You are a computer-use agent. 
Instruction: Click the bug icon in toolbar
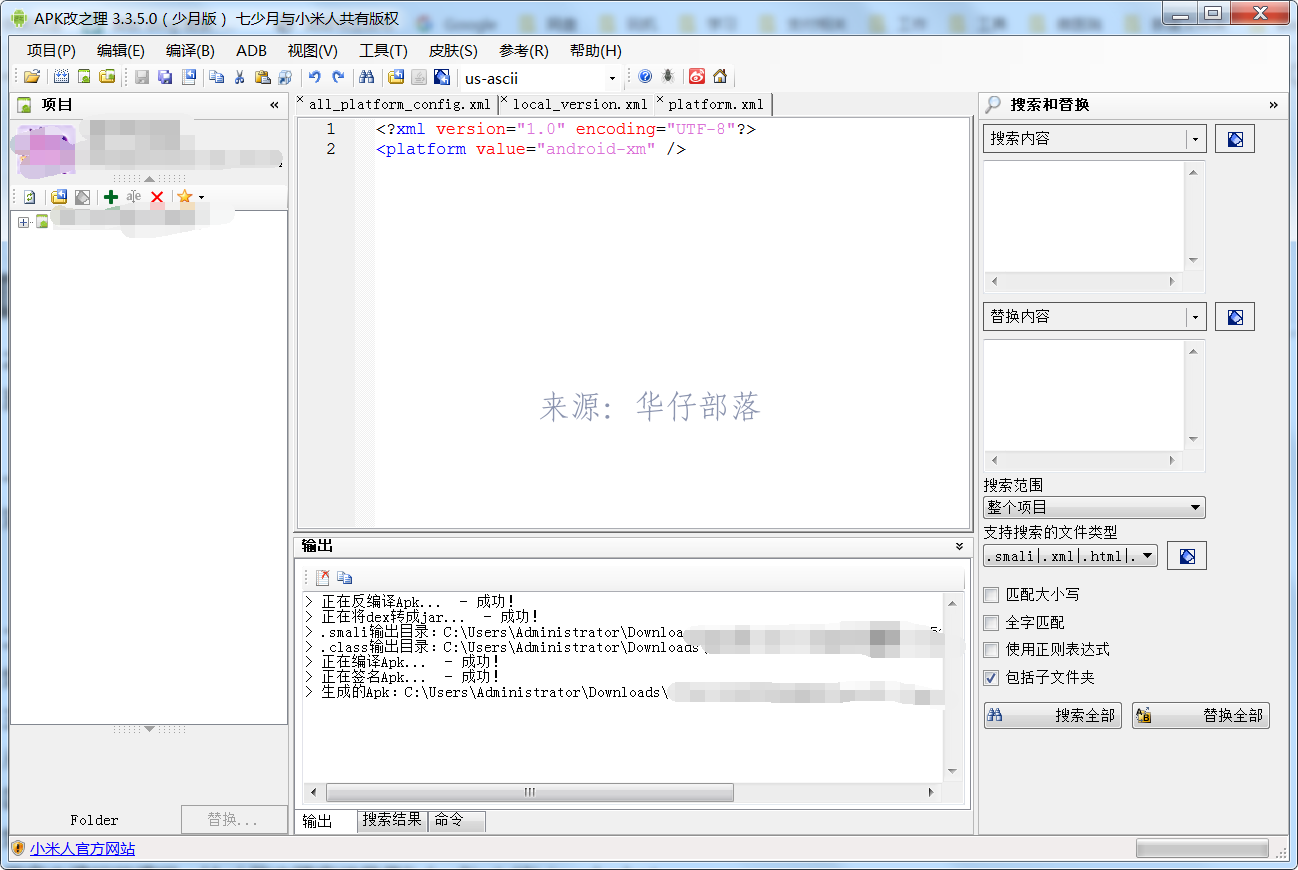(668, 77)
